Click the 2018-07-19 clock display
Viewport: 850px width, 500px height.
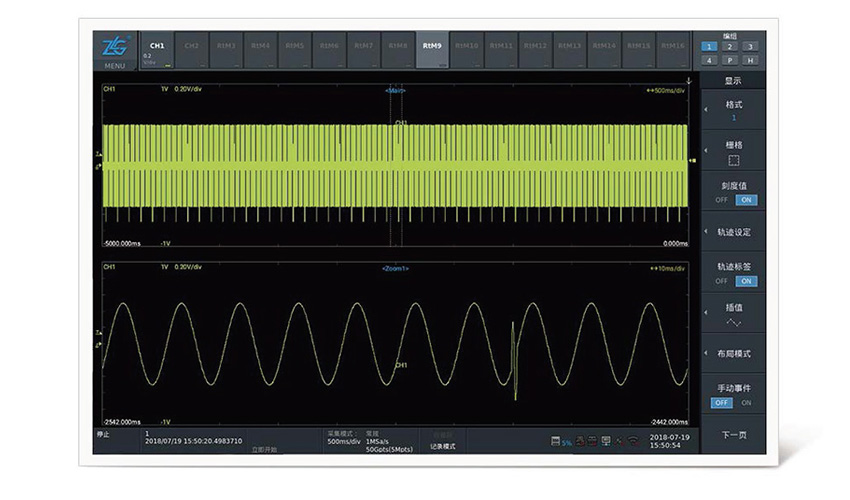(669, 441)
